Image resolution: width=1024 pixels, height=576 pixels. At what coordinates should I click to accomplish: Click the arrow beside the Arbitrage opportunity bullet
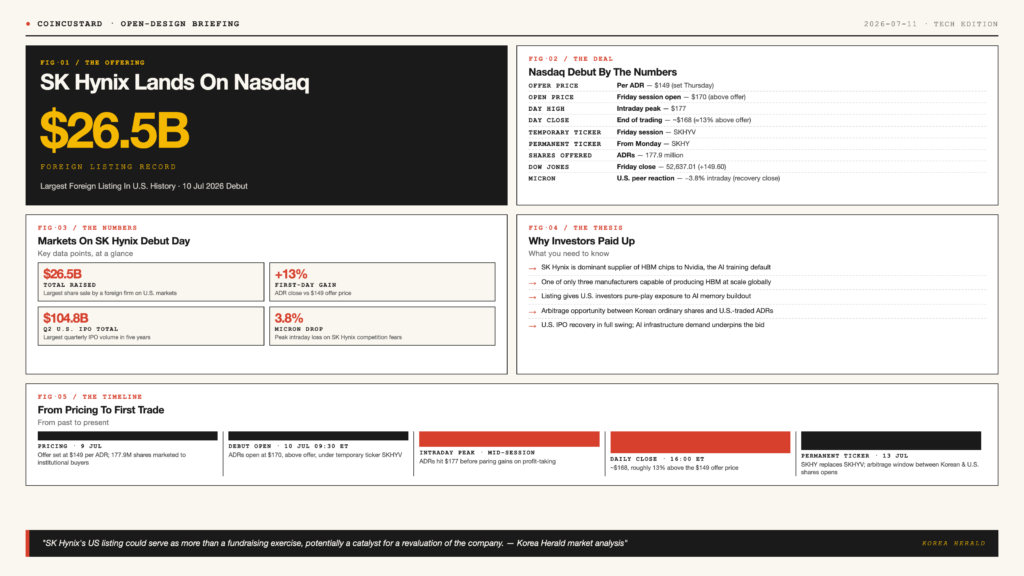point(532,312)
